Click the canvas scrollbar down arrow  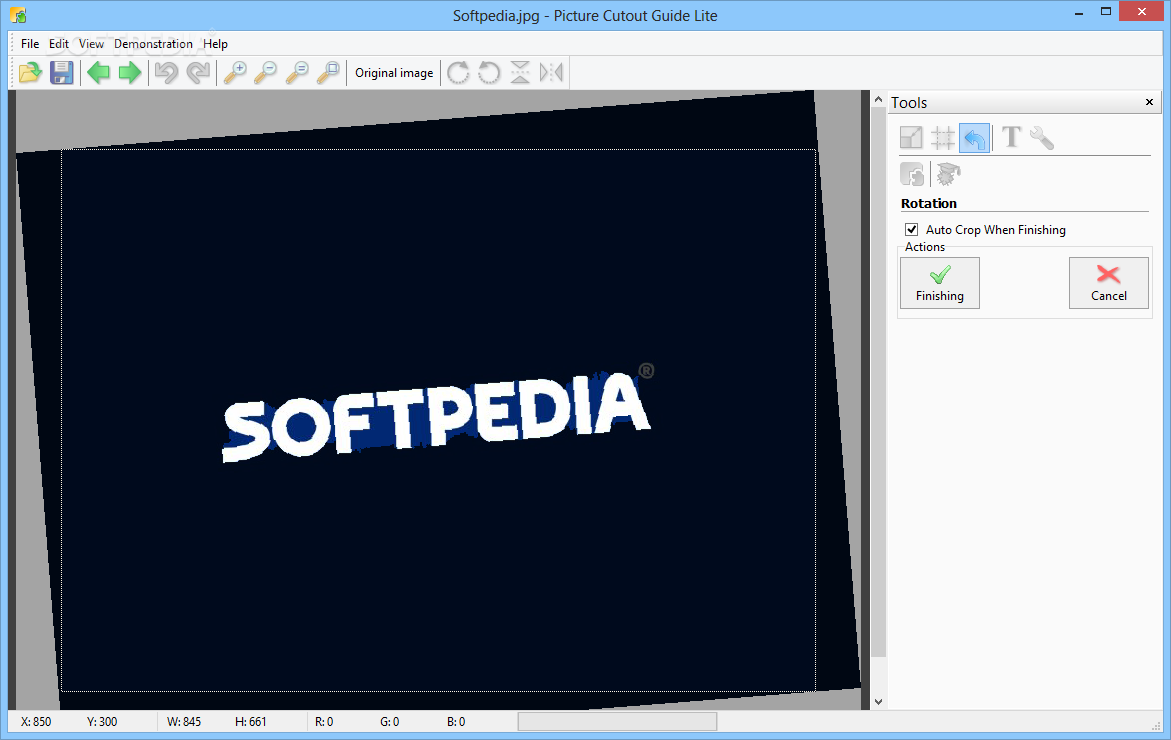point(878,701)
